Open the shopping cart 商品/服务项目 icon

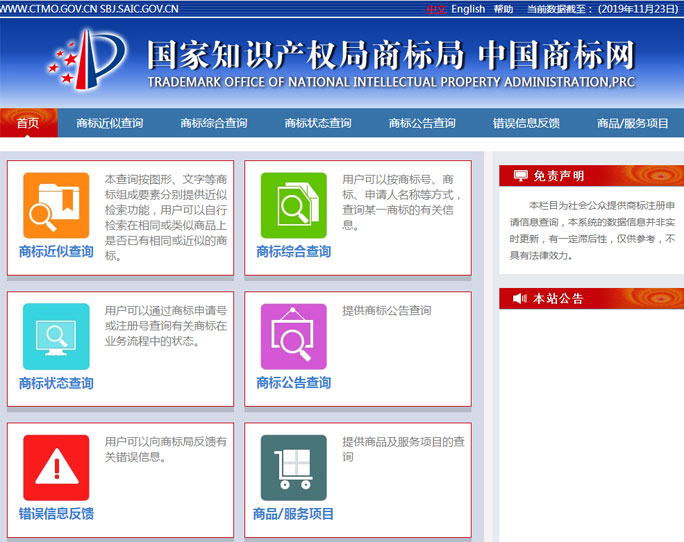click(x=294, y=467)
